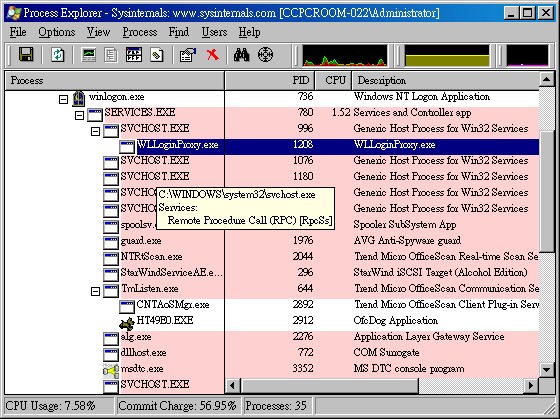Click the 'Commit Charge: 56.95%' status entry
The height and width of the screenshot is (419, 560).
[x=177, y=406]
